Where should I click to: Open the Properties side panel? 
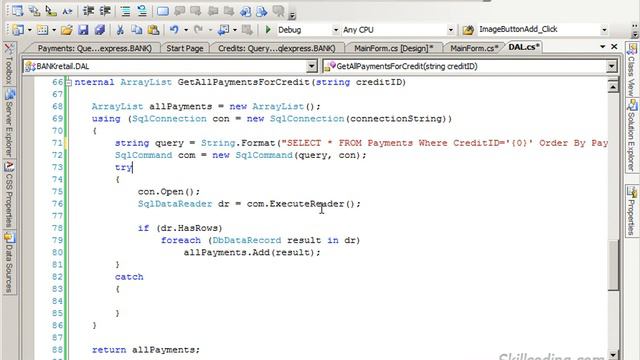tap(631, 211)
